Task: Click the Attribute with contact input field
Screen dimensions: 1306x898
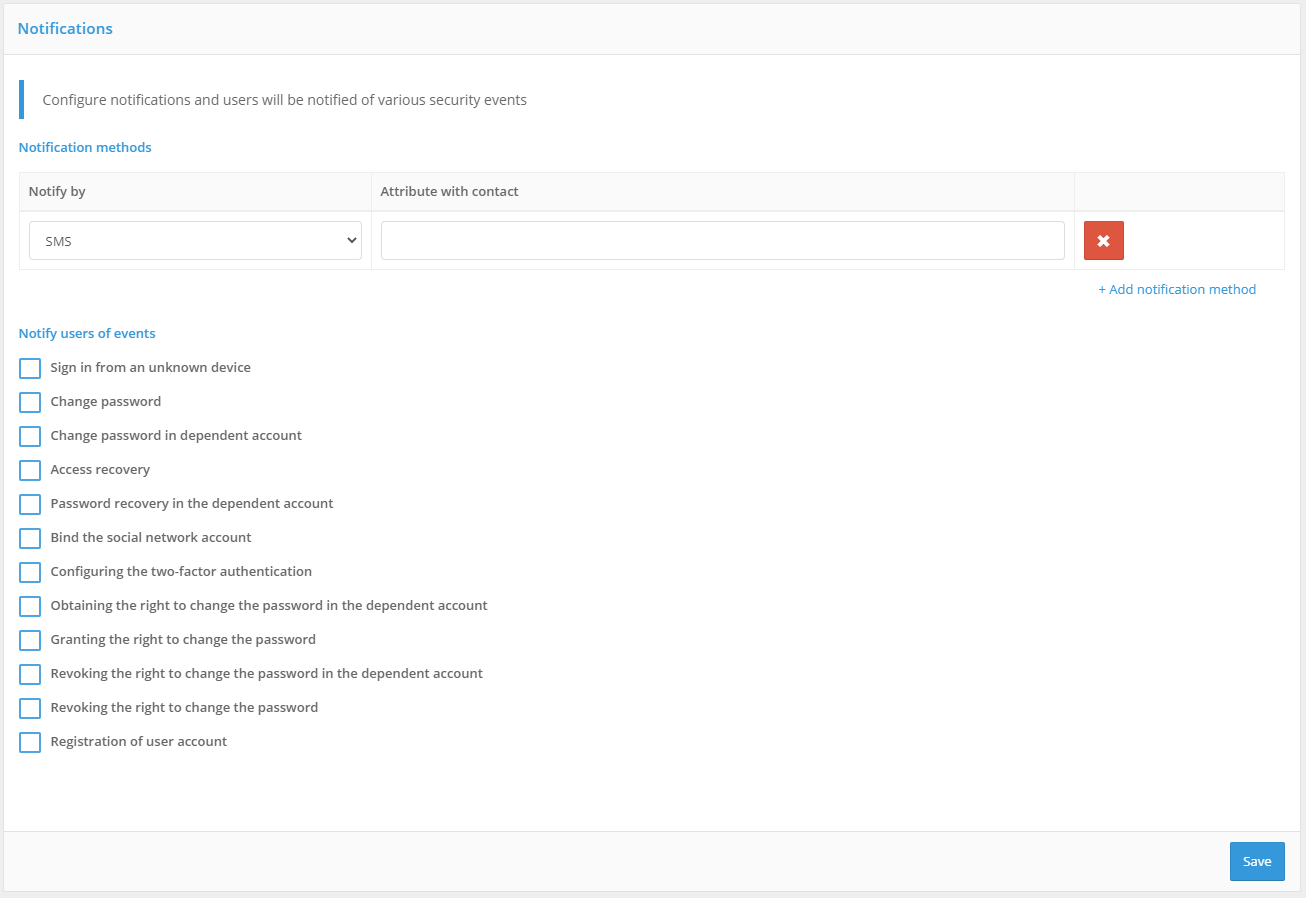Action: tap(722, 240)
